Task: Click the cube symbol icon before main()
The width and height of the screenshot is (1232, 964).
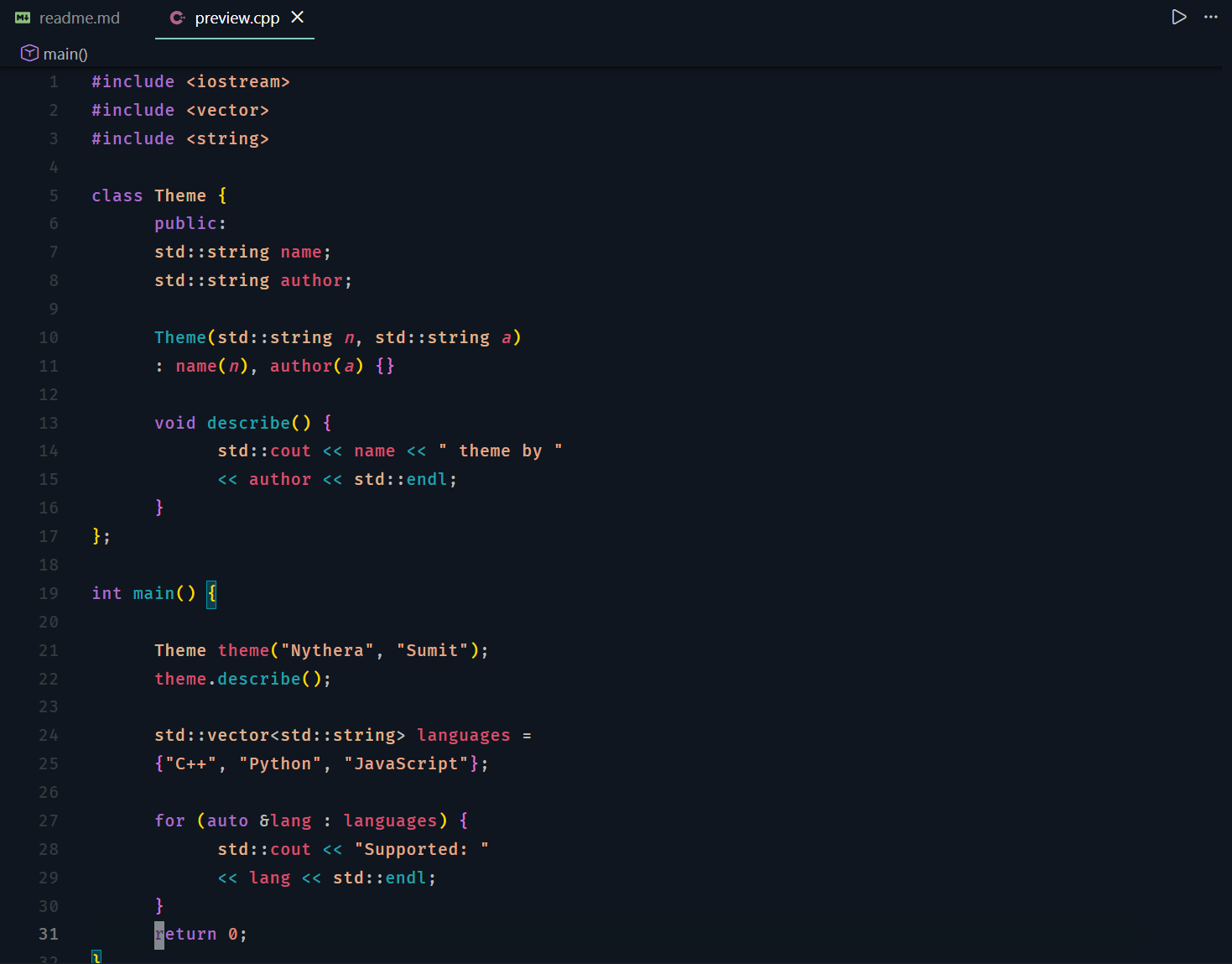Action: click(29, 53)
